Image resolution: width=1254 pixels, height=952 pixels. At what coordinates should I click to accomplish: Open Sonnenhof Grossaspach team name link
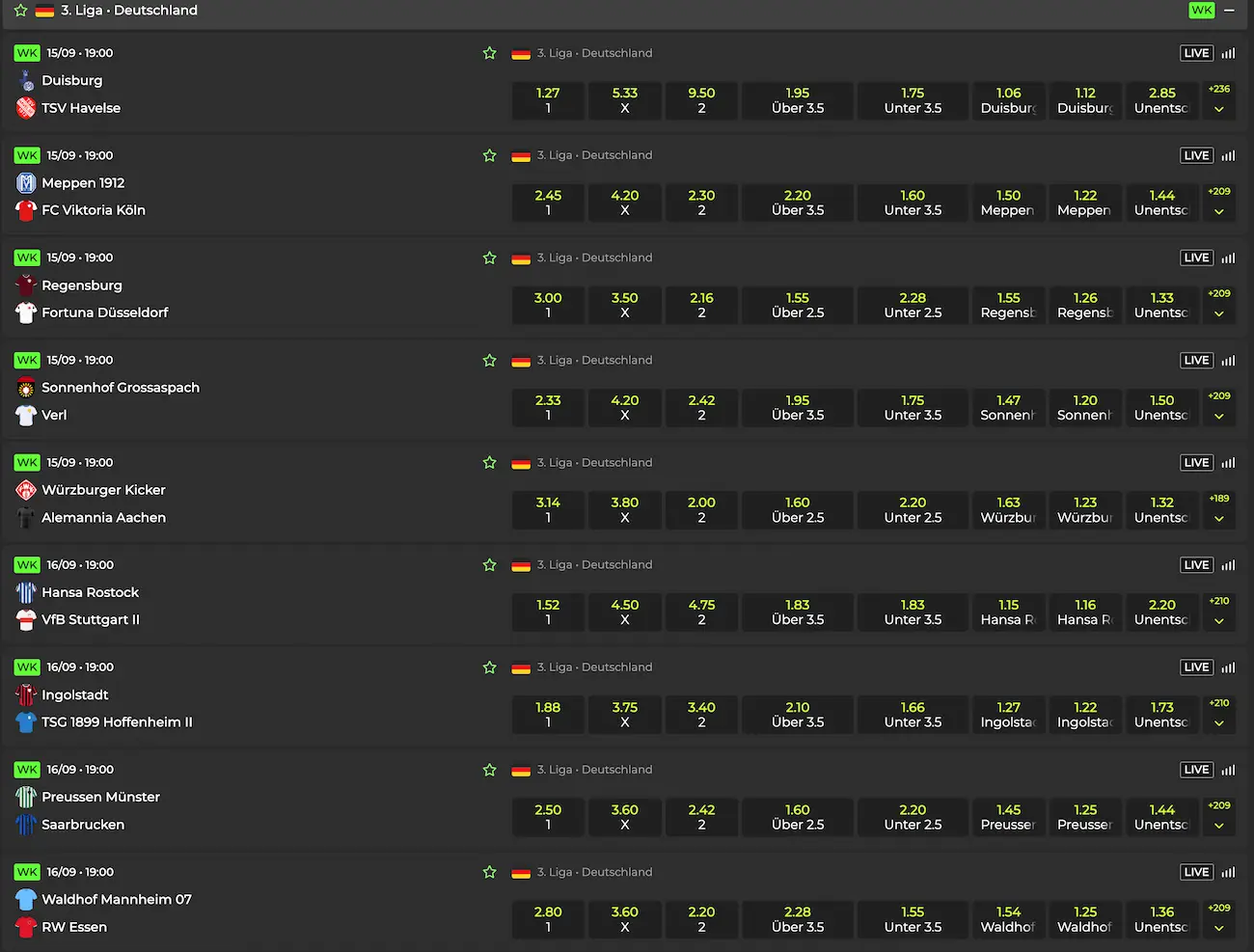coord(121,388)
